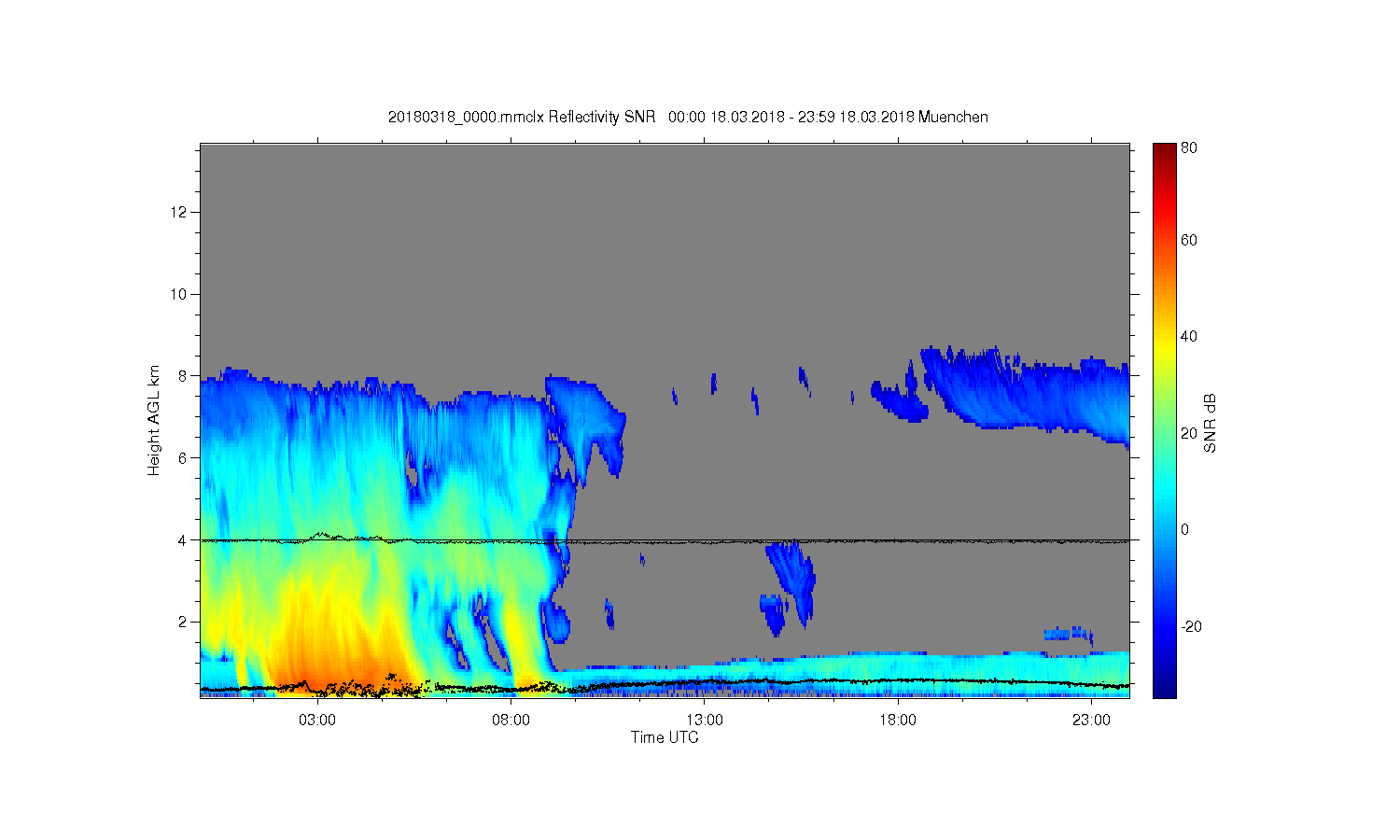
Task: Click the colorbar value 20
Action: [1189, 433]
